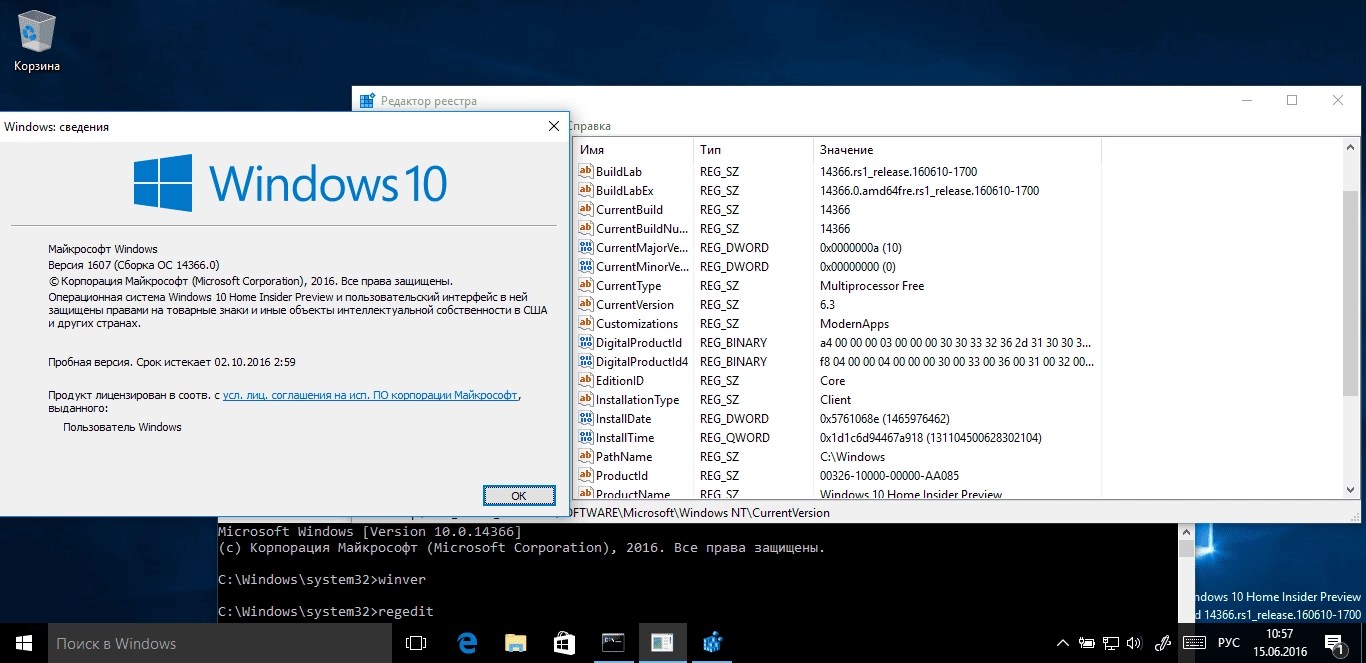
Task: Click the ProductId value icon
Action: tap(586, 475)
